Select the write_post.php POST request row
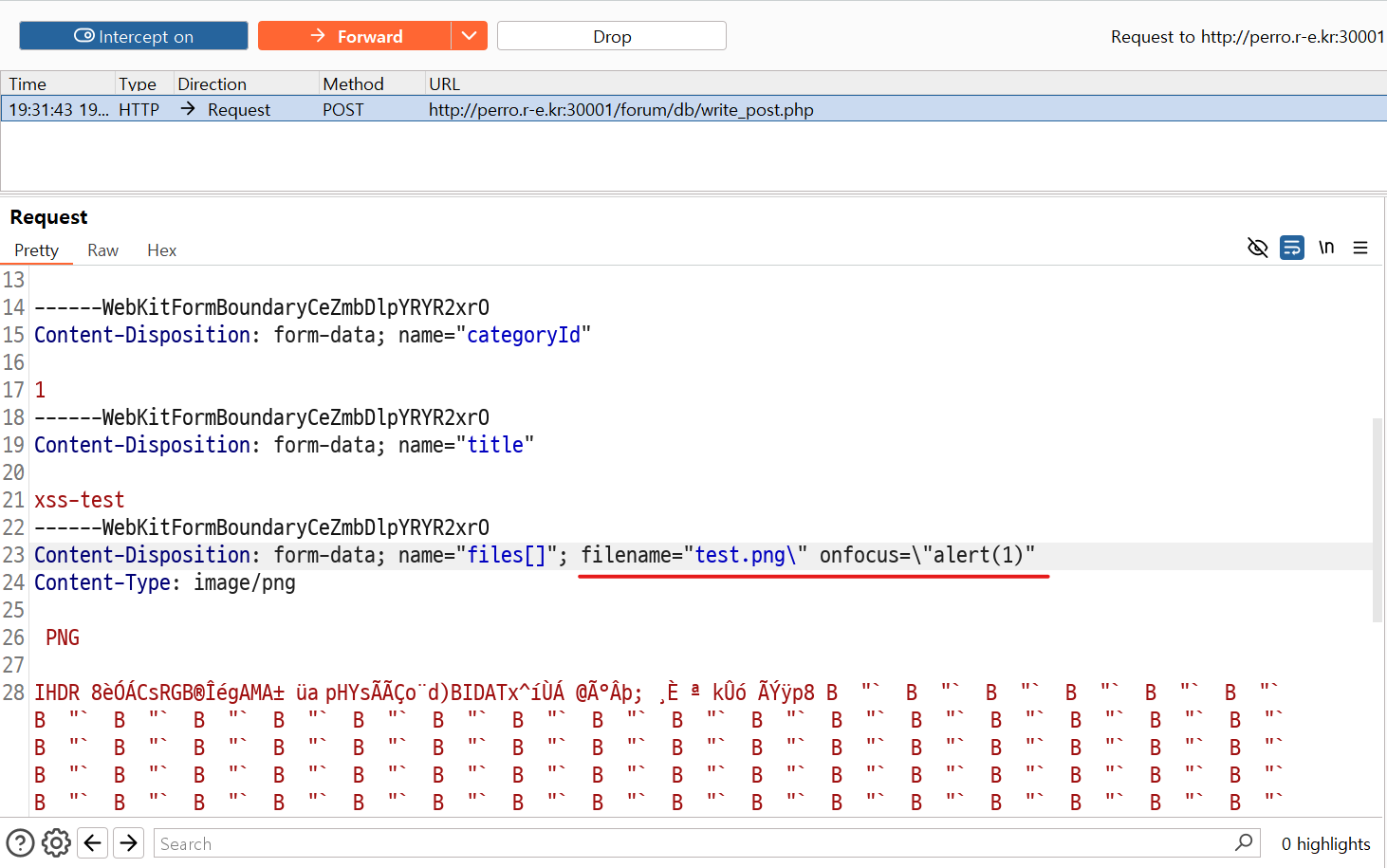This screenshot has height=868, width=1387. 693,109
